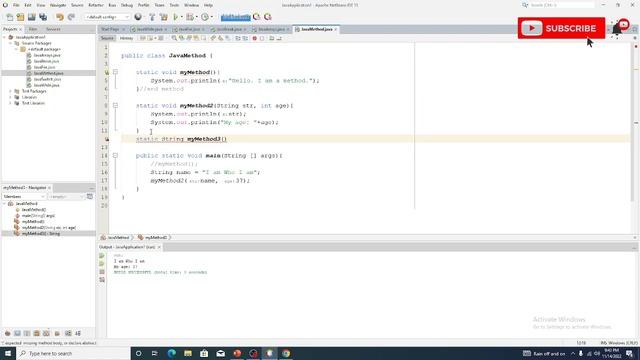
Task: Click the New File toolbar icon
Action: [9, 17]
